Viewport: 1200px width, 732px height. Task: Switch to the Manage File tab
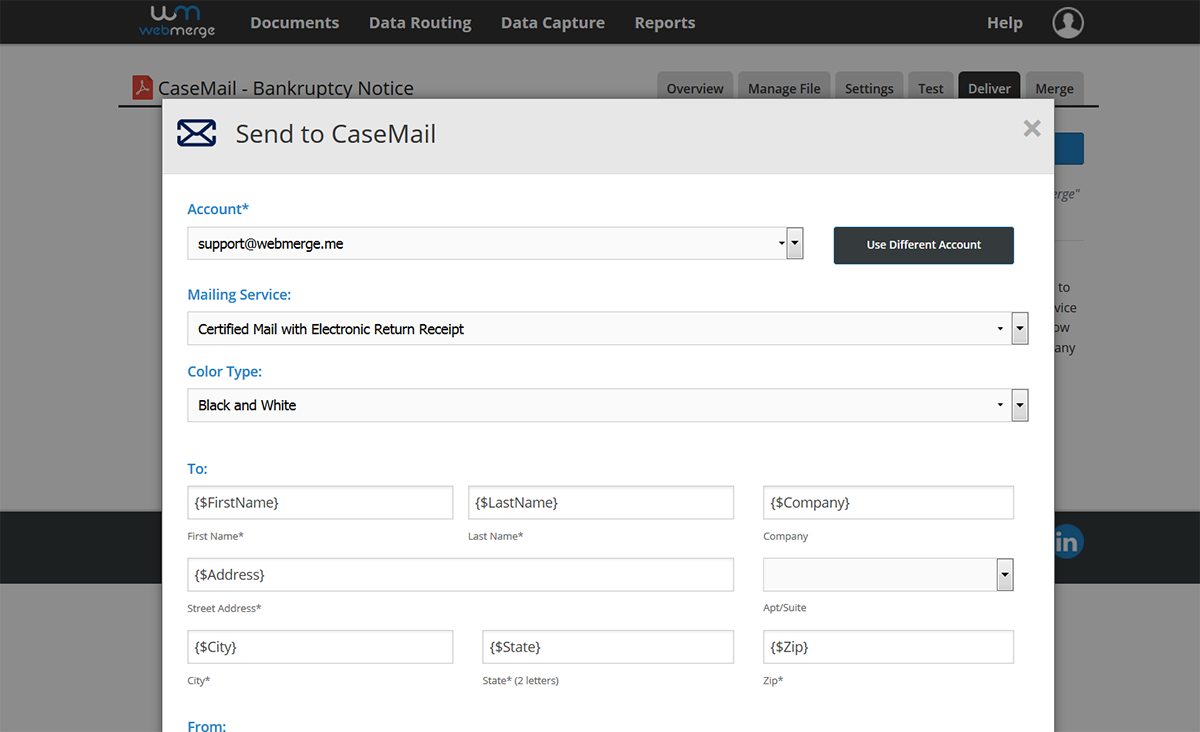(x=784, y=88)
